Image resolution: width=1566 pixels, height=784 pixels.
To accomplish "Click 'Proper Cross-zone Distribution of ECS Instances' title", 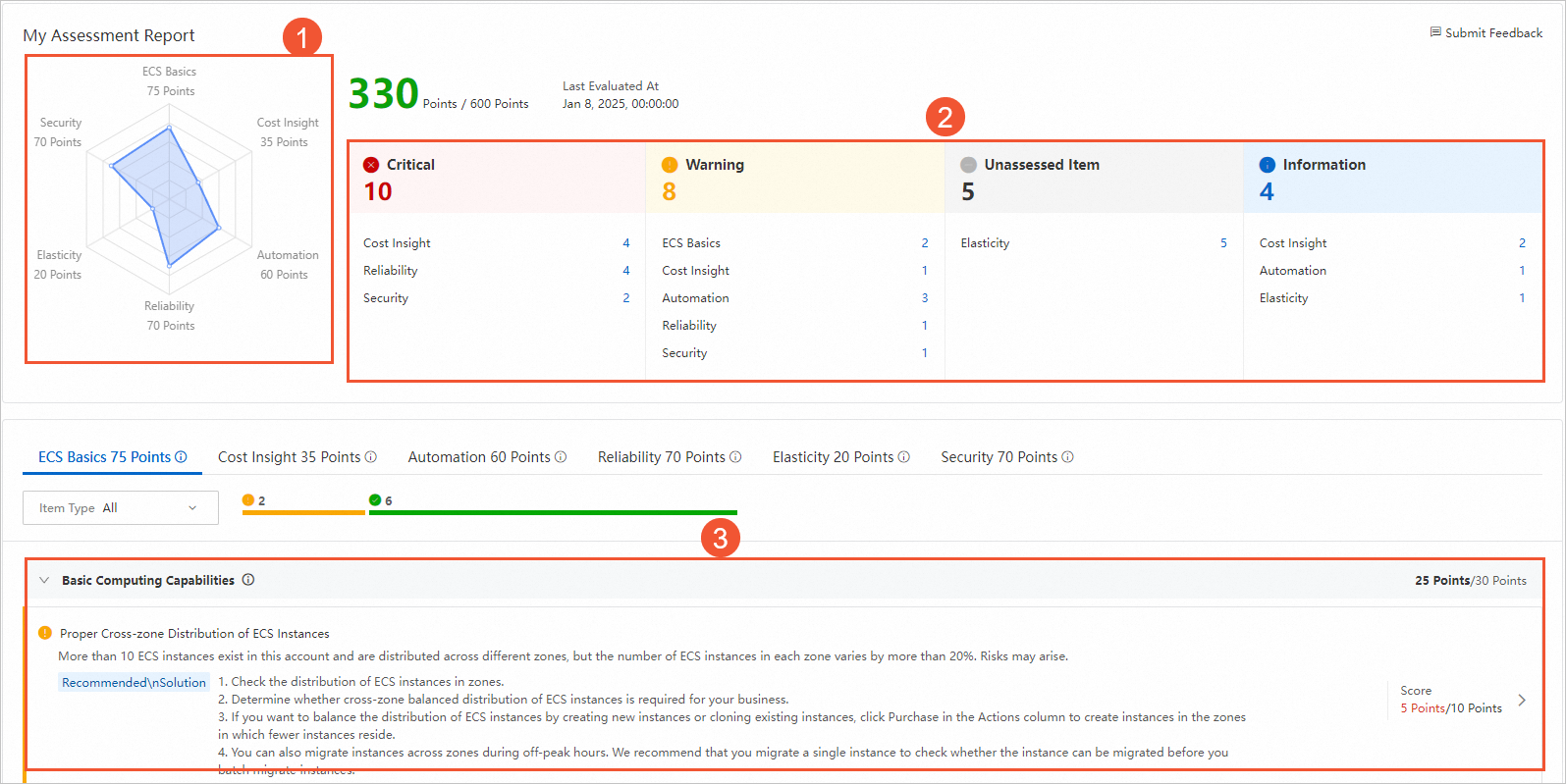I will (x=194, y=634).
